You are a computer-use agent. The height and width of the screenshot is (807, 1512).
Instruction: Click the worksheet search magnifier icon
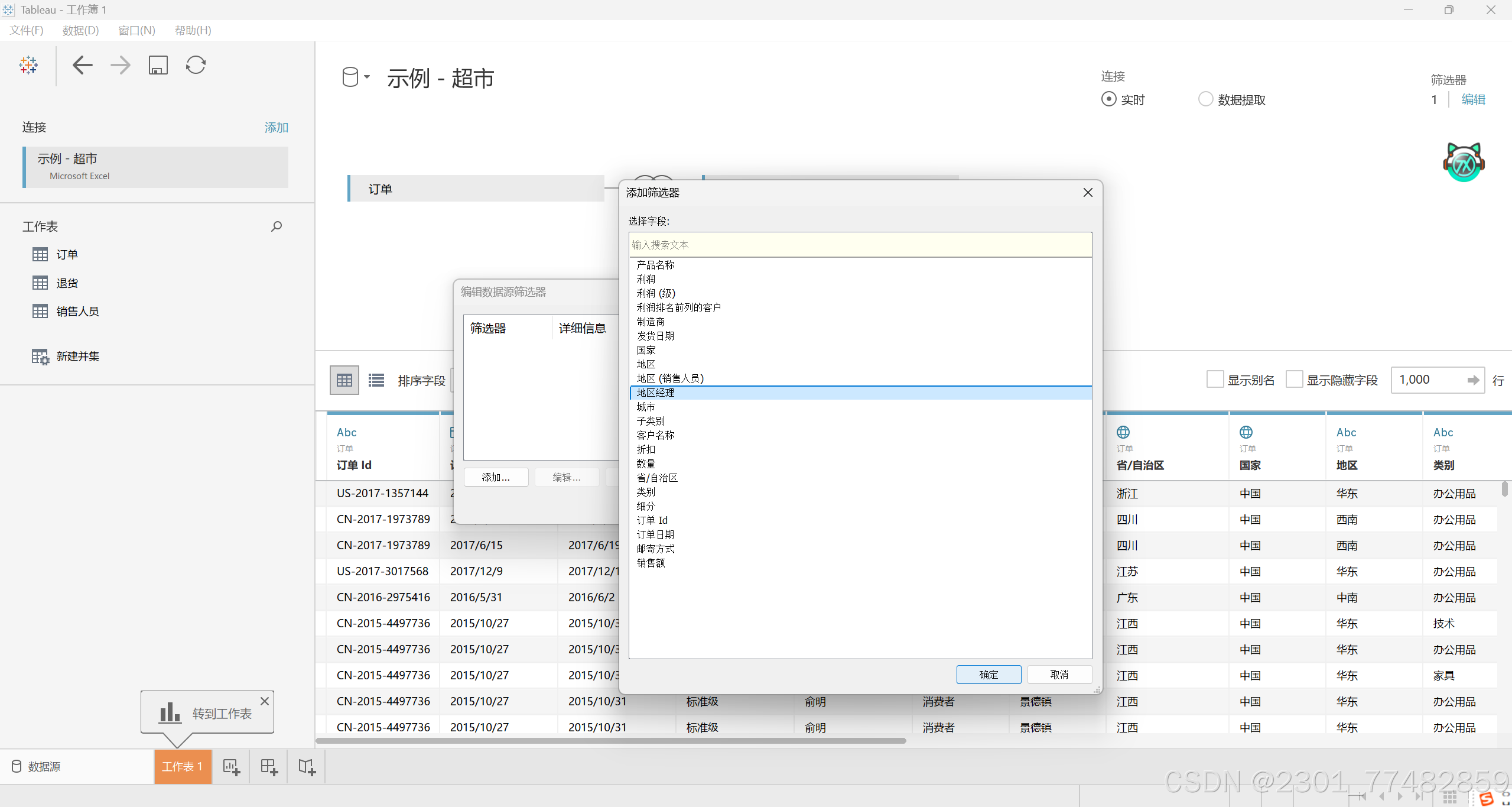point(276,226)
